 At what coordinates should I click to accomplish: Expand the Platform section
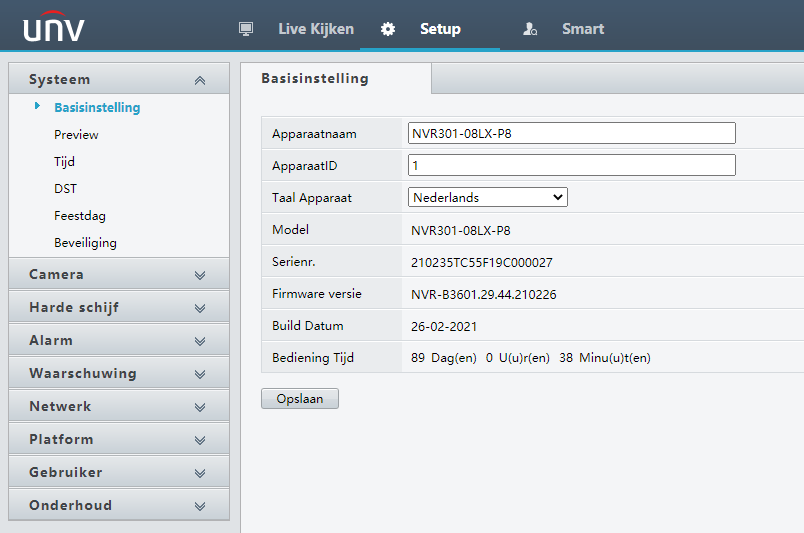119,439
